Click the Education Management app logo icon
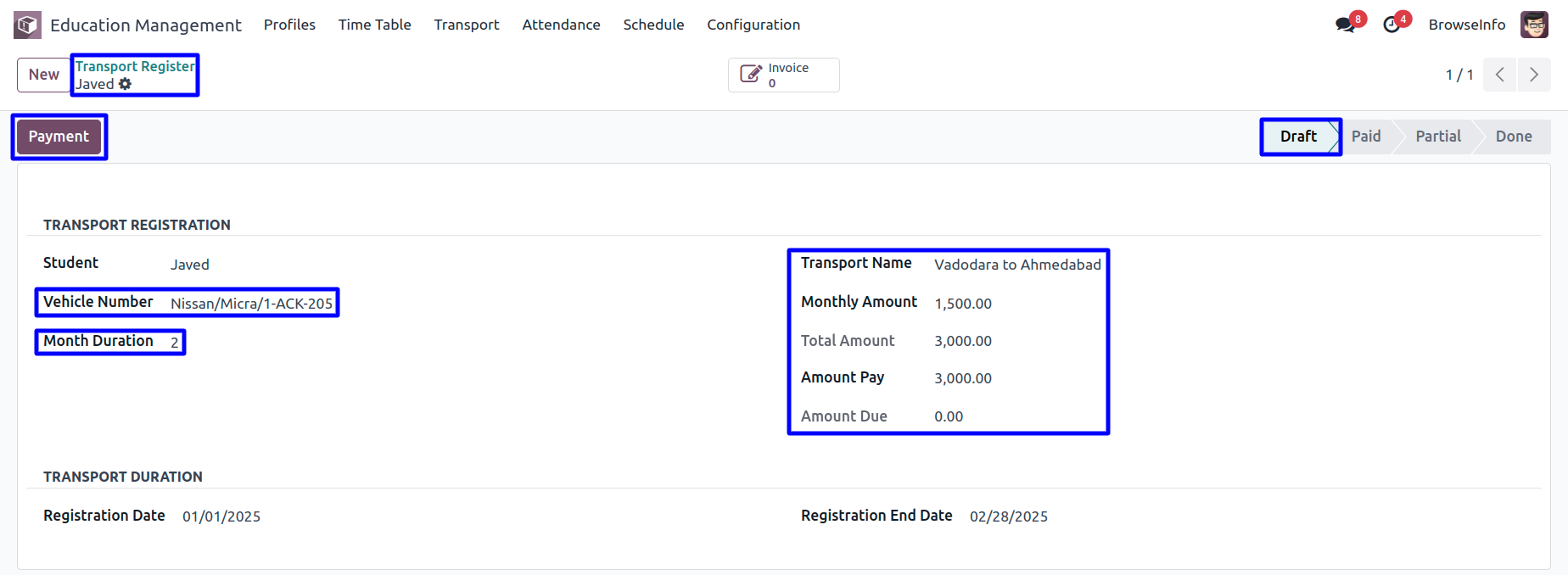The height and width of the screenshot is (575, 1568). [27, 25]
